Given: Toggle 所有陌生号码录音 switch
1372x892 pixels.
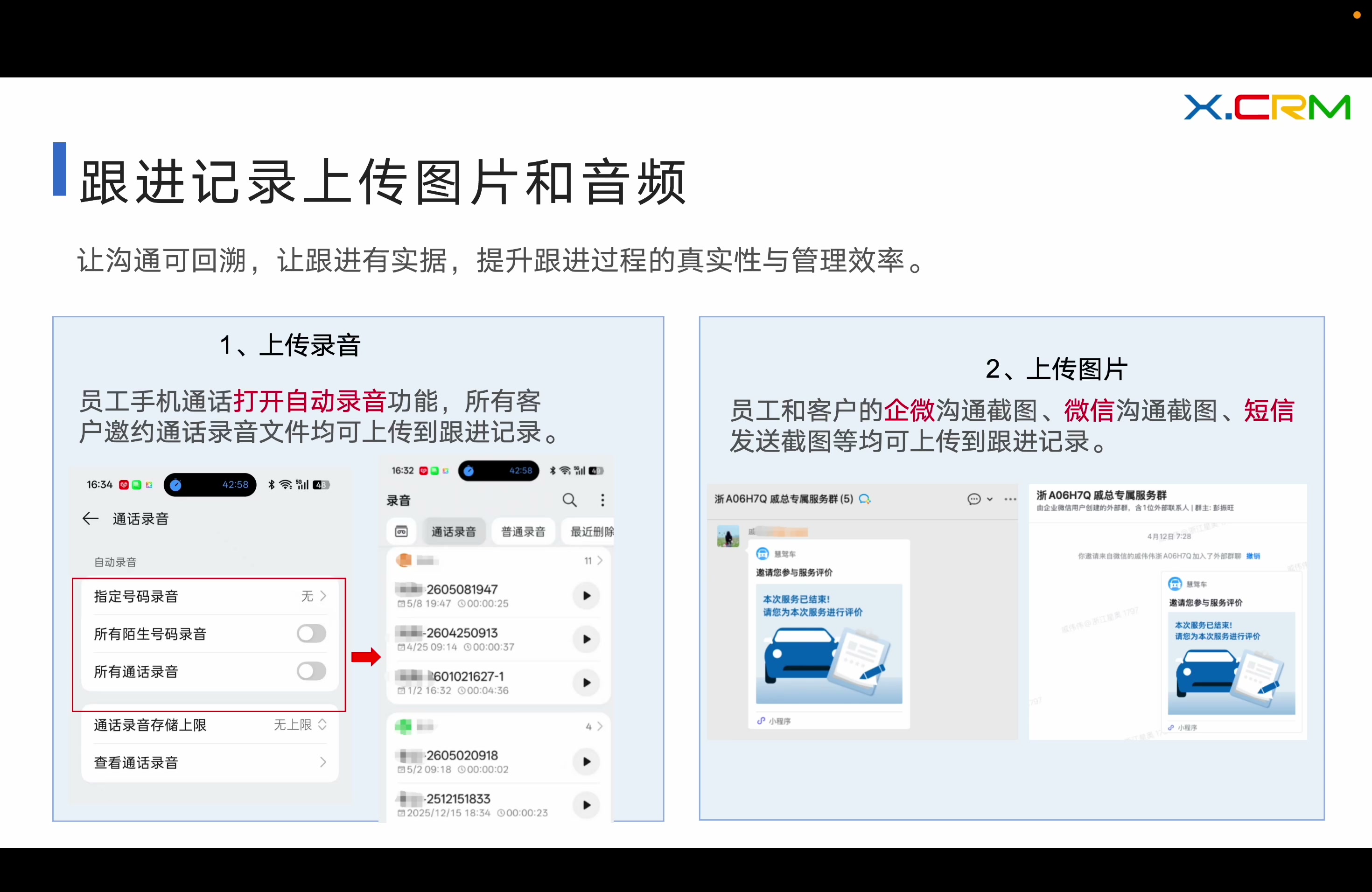Looking at the screenshot, I should point(311,633).
